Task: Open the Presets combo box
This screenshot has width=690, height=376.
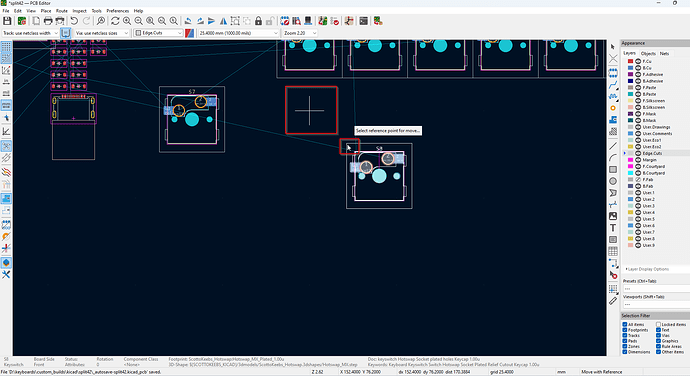Action: point(656,289)
